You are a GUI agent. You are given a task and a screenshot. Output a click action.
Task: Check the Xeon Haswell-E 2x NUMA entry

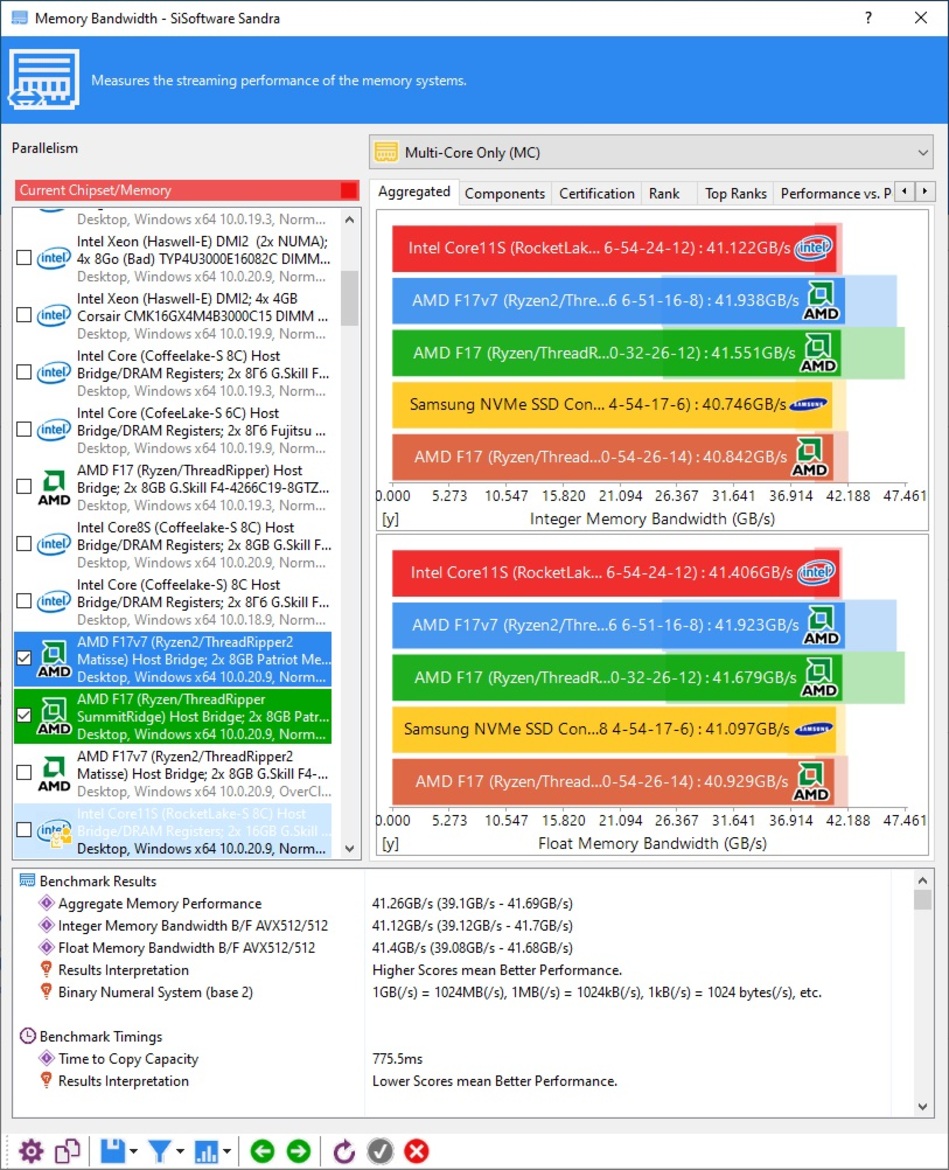(x=24, y=258)
